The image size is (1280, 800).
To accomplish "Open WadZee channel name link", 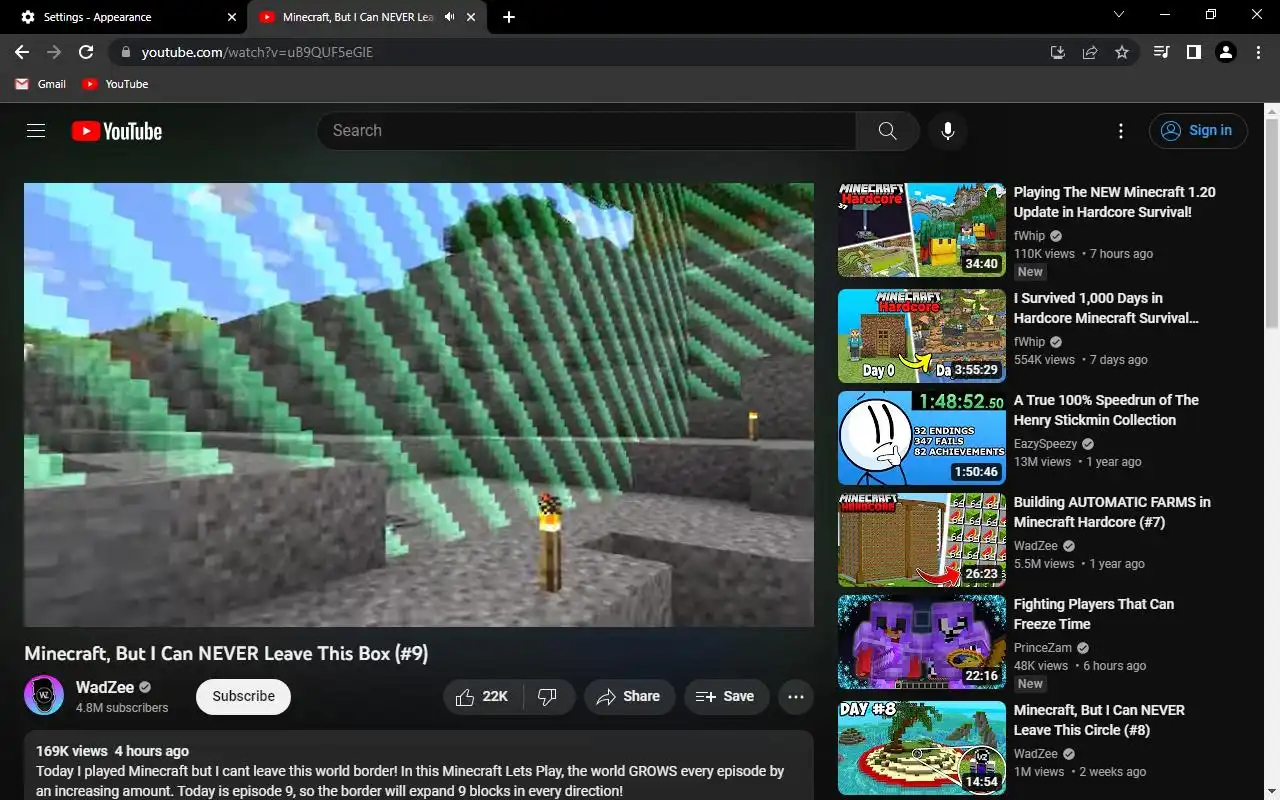I will pyautogui.click(x=105, y=687).
